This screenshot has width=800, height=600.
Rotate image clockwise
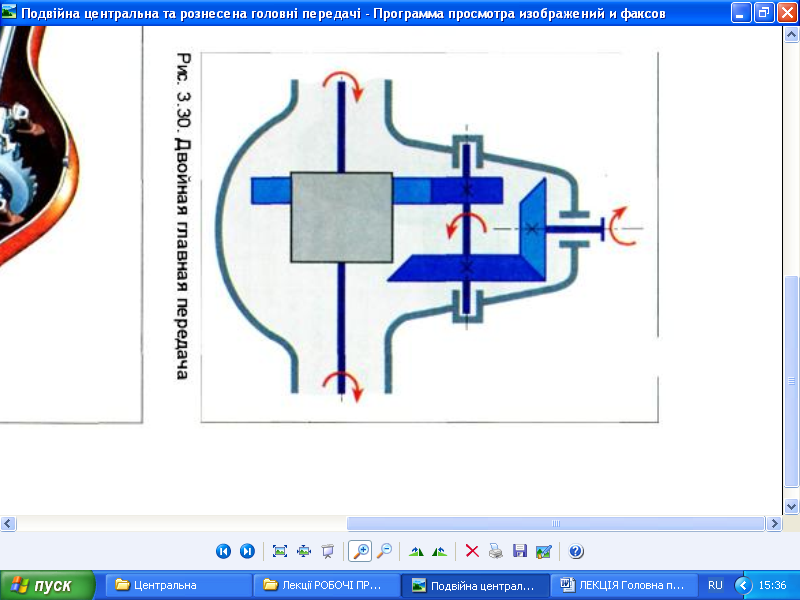point(416,551)
